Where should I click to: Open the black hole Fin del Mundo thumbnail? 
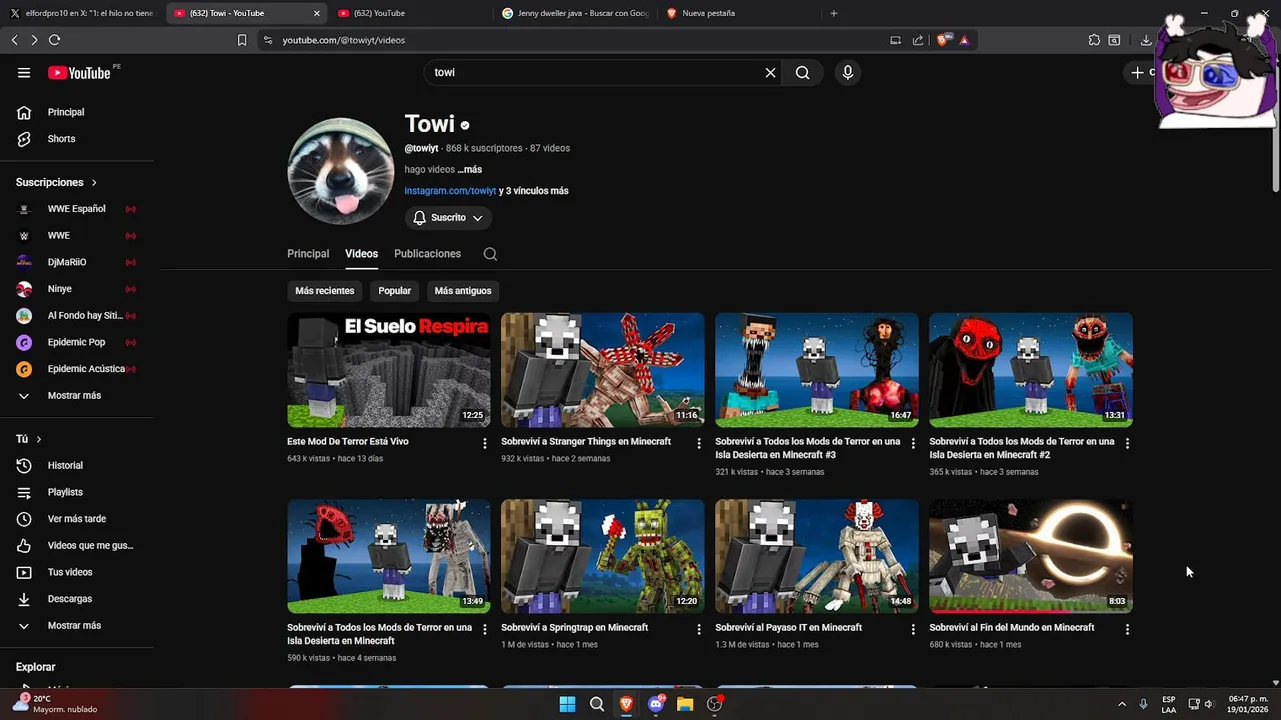coord(1031,556)
